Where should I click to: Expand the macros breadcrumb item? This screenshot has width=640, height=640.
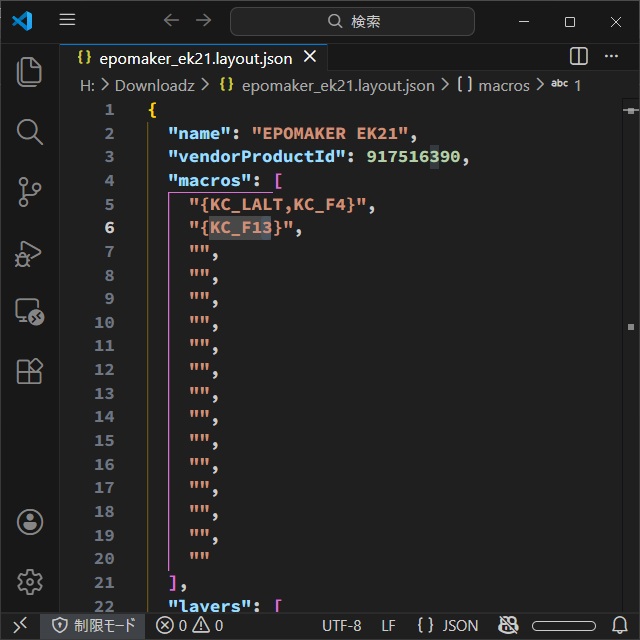point(503,86)
